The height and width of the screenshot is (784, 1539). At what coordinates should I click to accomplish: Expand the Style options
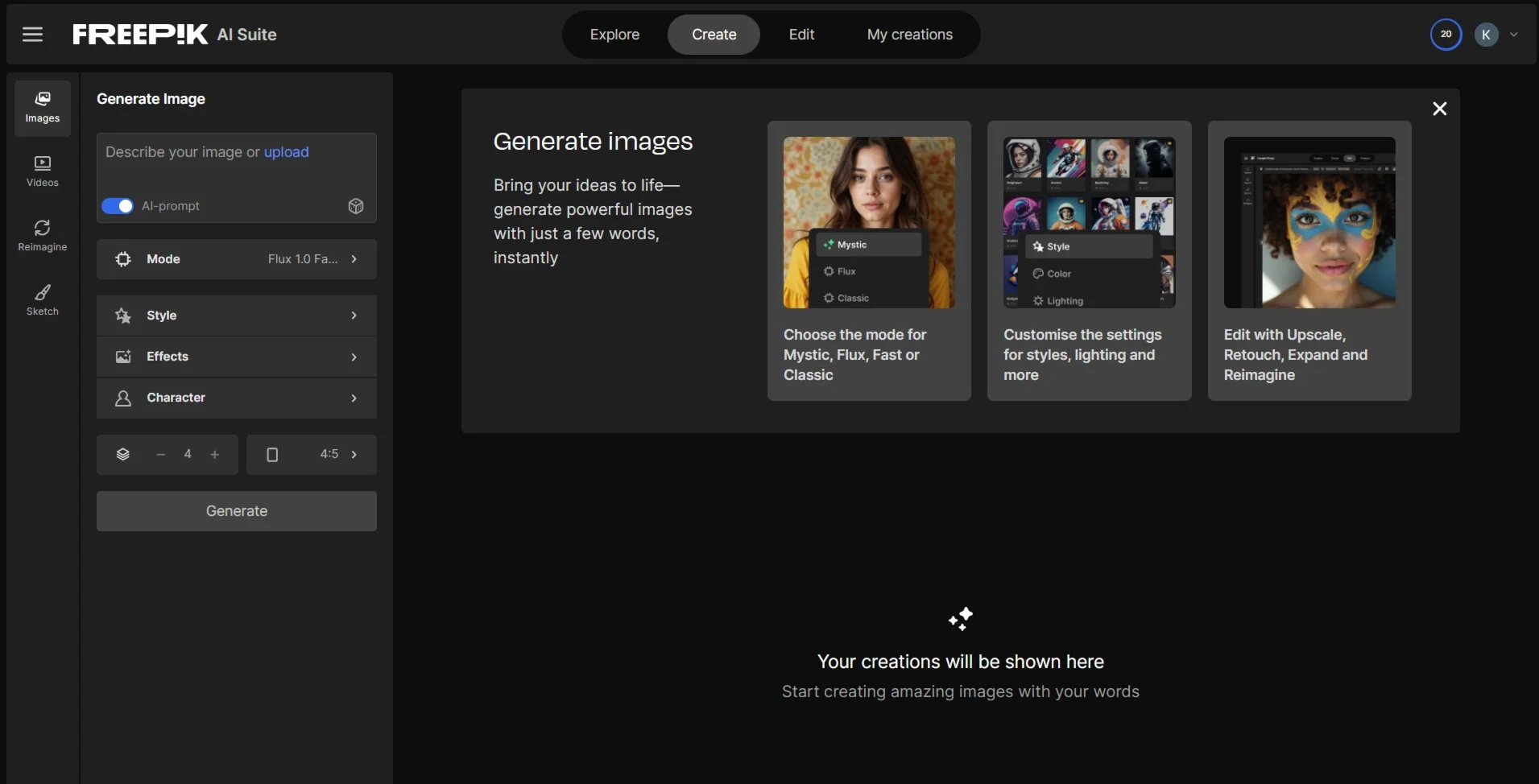(x=237, y=316)
